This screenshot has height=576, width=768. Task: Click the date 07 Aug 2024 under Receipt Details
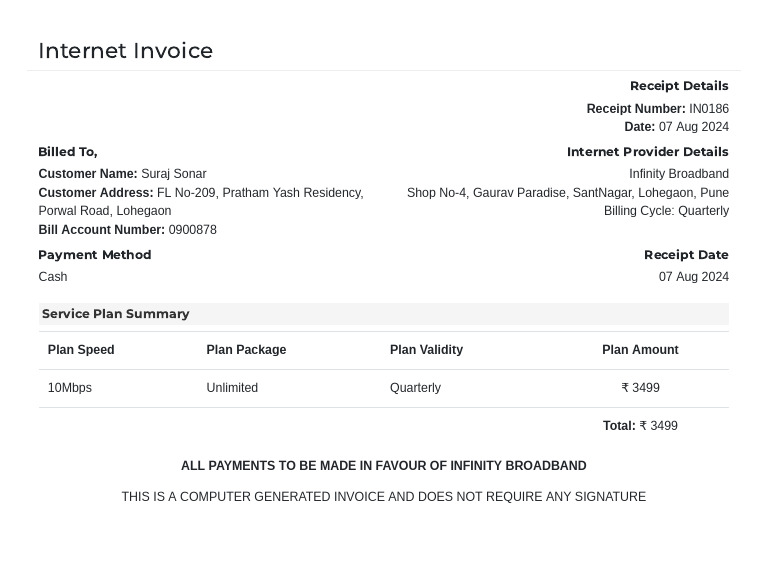click(x=693, y=127)
